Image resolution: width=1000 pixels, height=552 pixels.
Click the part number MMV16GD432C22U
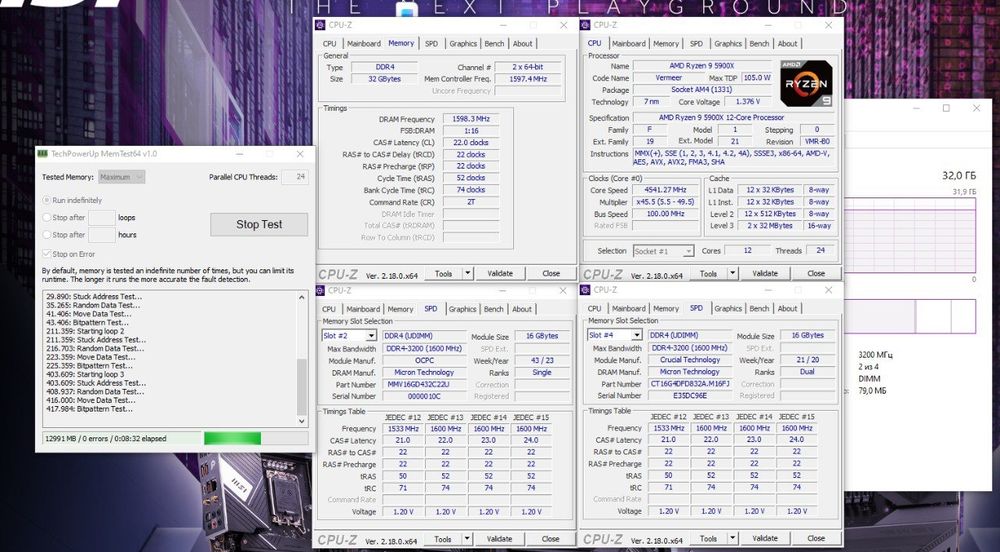pyautogui.click(x=424, y=384)
